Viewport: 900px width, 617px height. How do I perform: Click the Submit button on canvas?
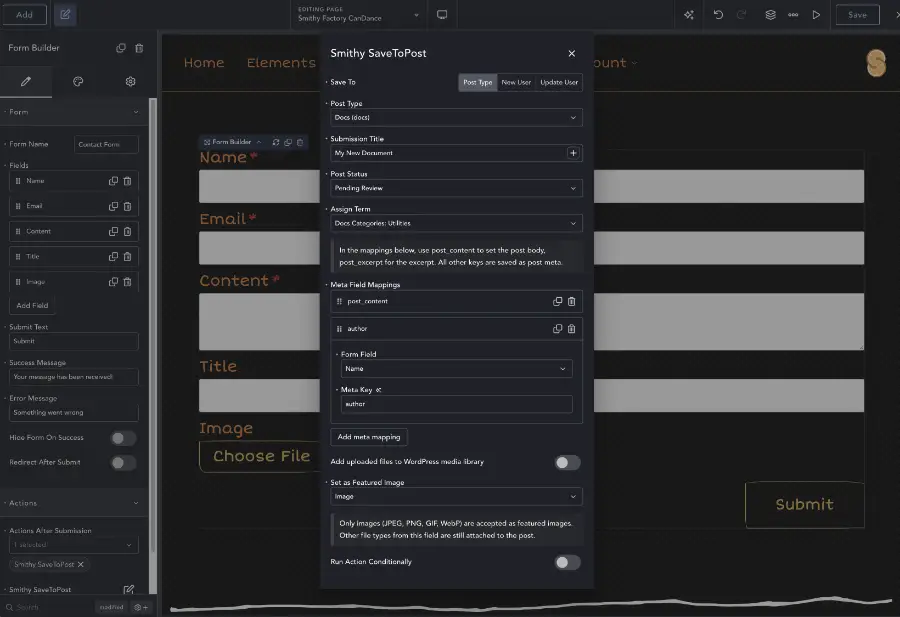(x=805, y=505)
